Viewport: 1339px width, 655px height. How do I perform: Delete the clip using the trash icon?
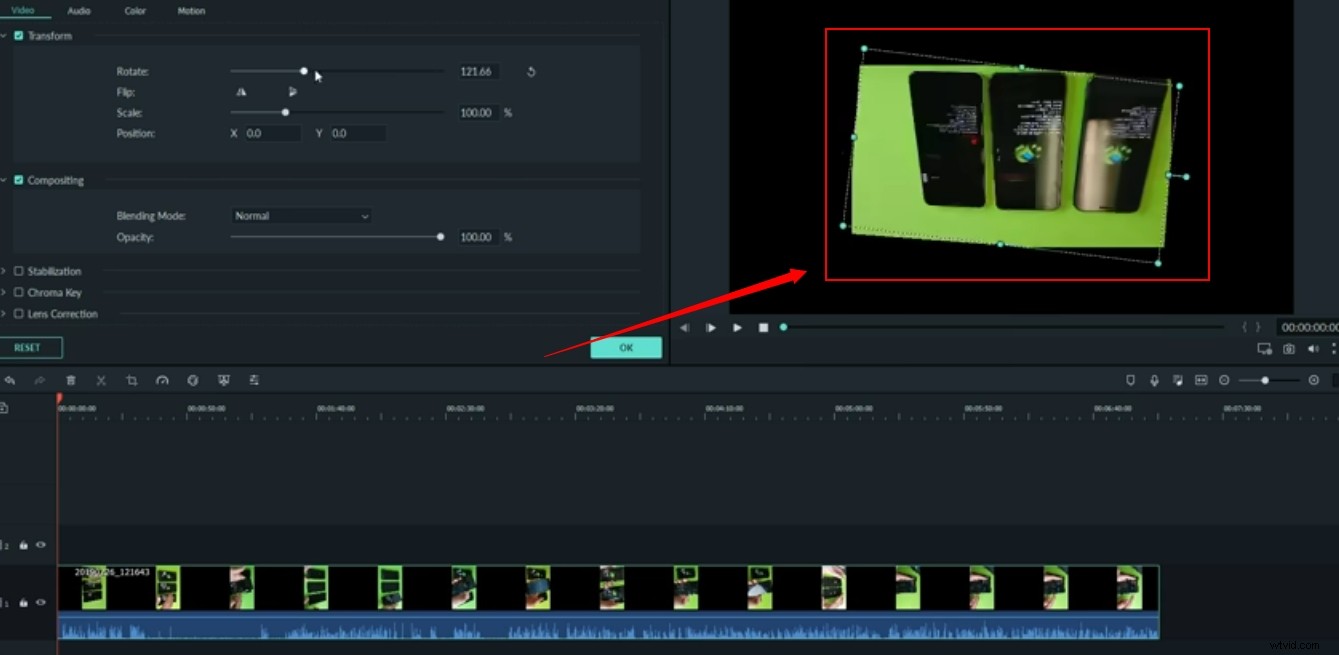point(70,380)
